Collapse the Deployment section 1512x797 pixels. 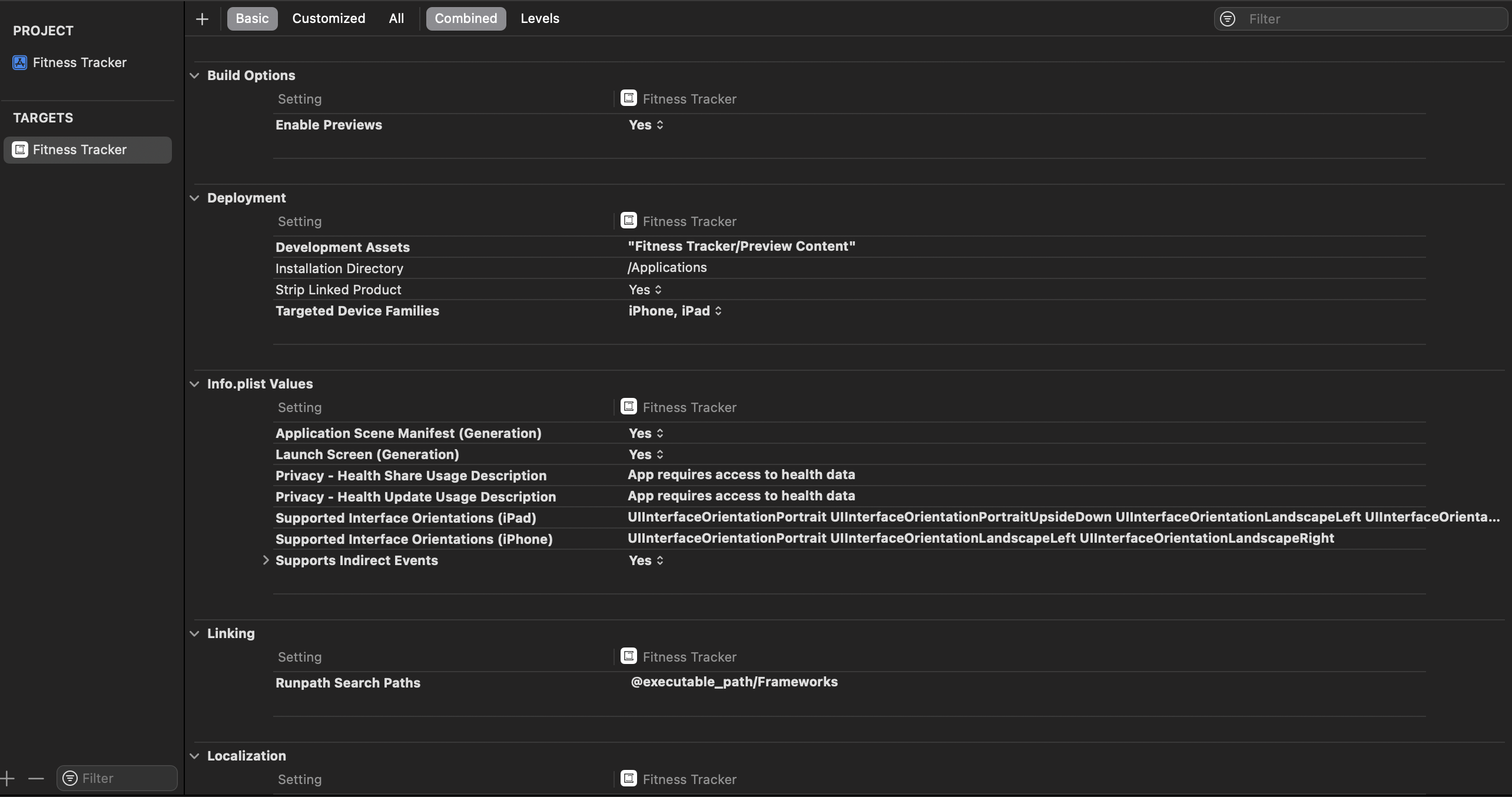pos(194,198)
